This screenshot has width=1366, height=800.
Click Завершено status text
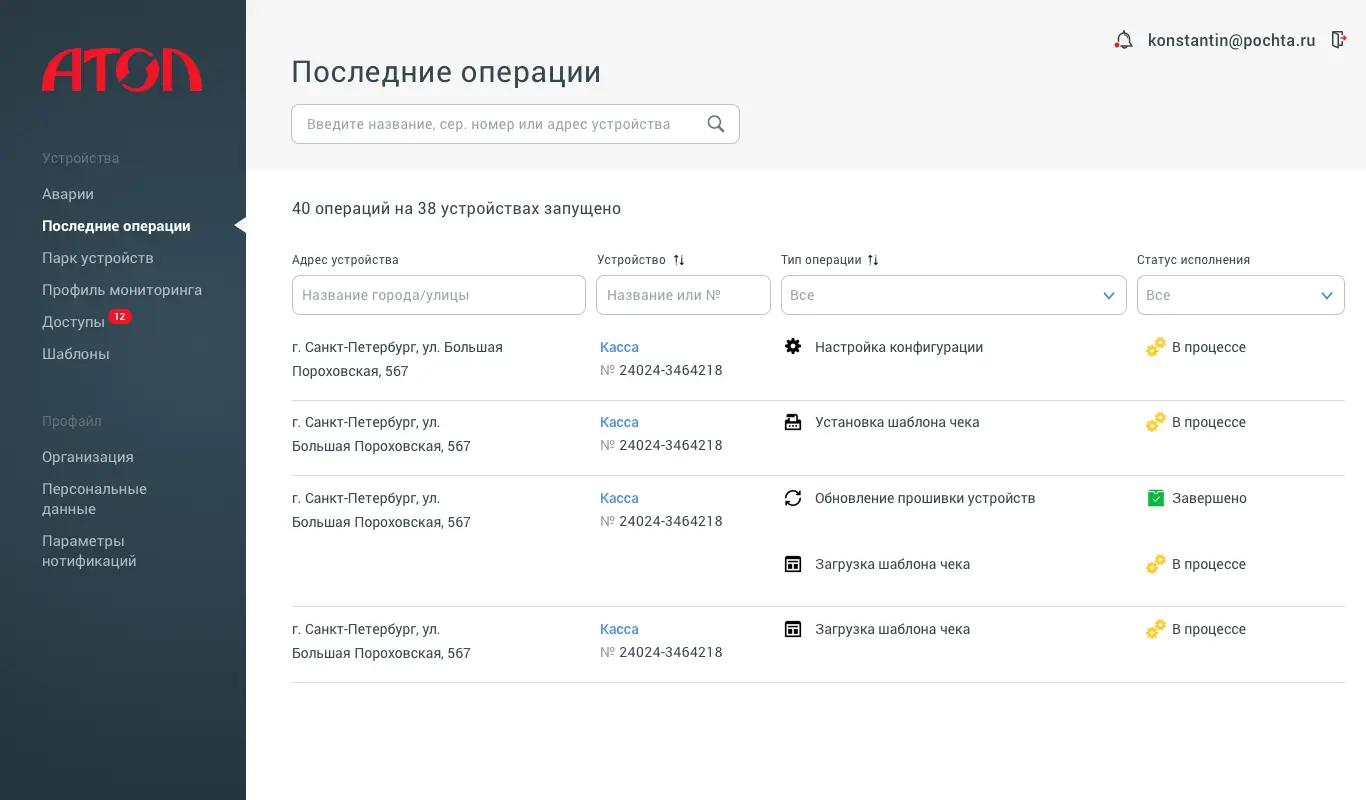coord(1209,498)
